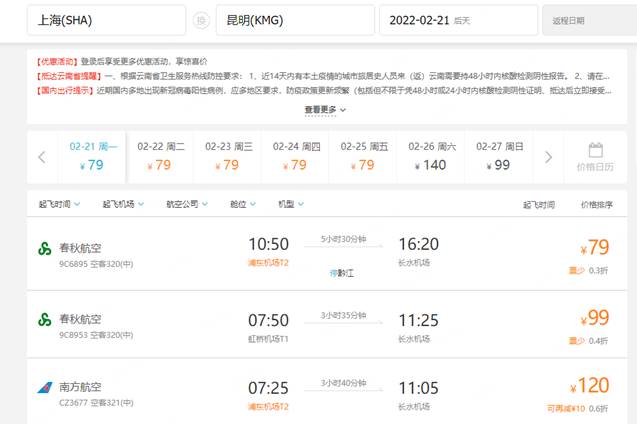Click Spring Airlines logo for flight 9C8953
The width and height of the screenshot is (637, 424).
[45, 319]
